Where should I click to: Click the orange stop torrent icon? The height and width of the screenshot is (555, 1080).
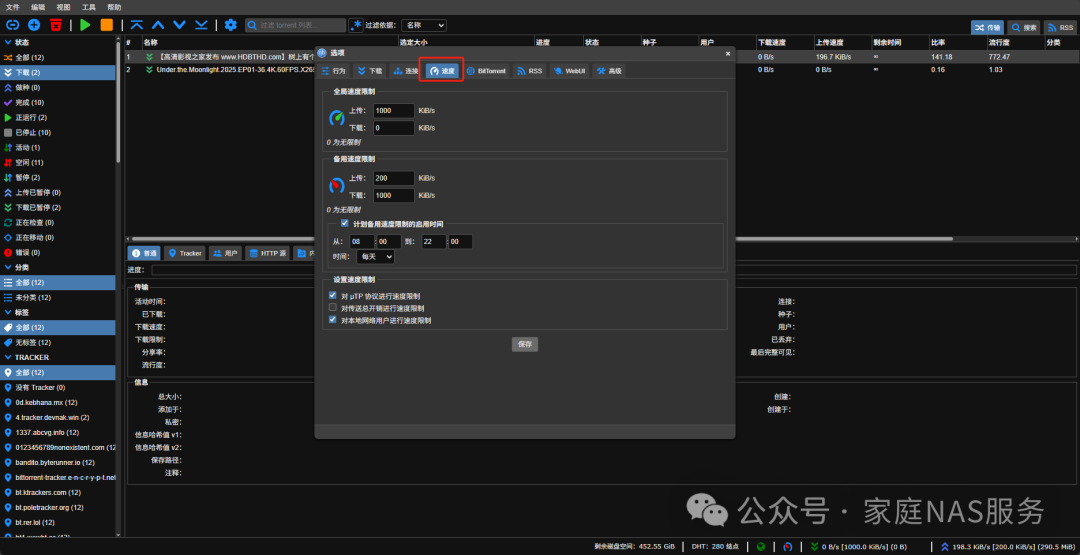[107, 25]
